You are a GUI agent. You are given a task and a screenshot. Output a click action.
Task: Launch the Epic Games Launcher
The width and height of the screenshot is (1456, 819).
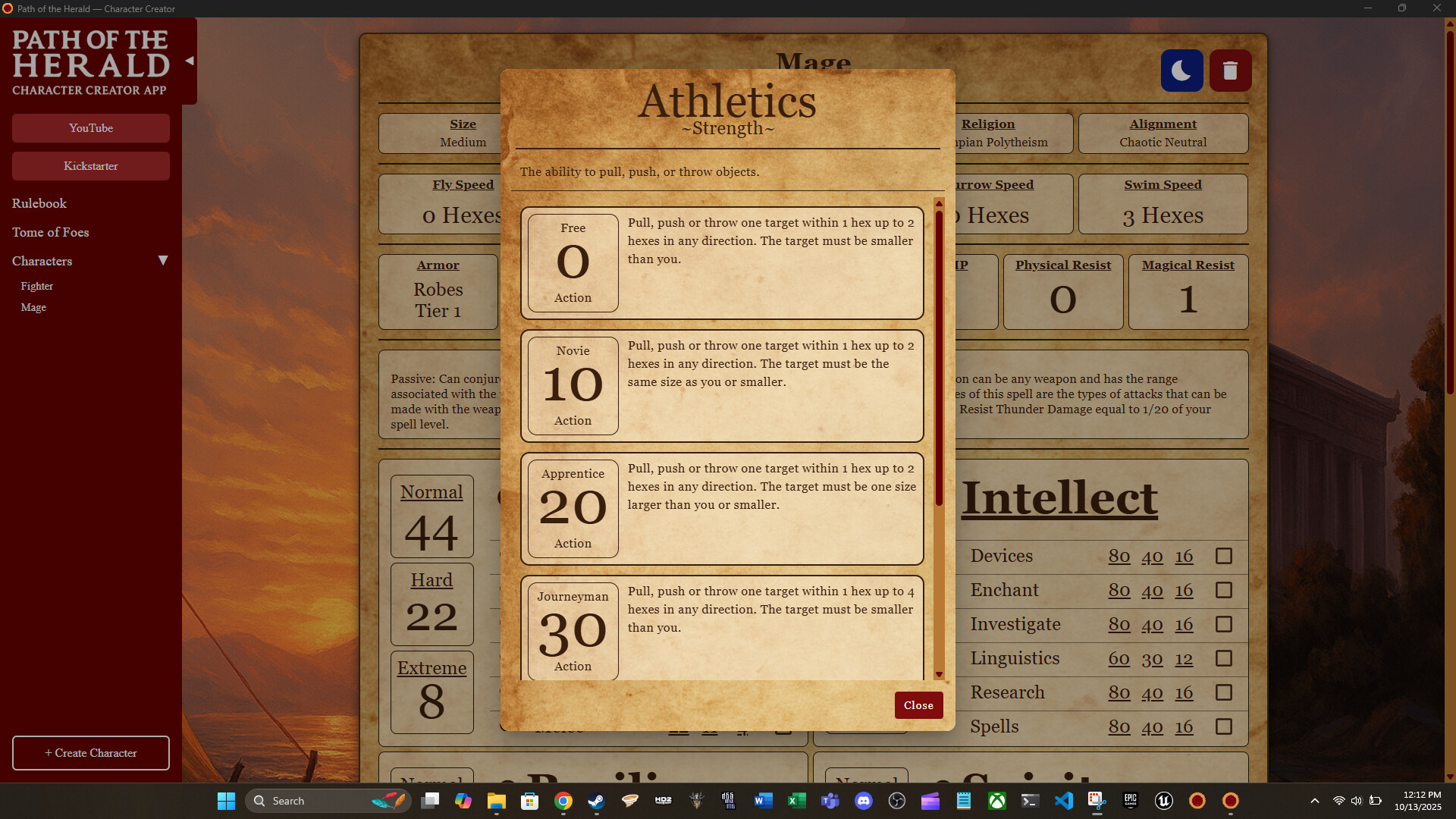tap(1130, 801)
